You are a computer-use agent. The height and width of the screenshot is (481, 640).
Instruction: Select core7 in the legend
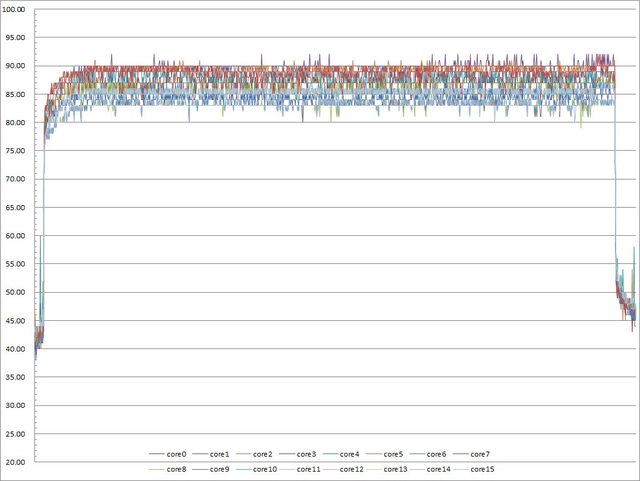[x=479, y=455]
